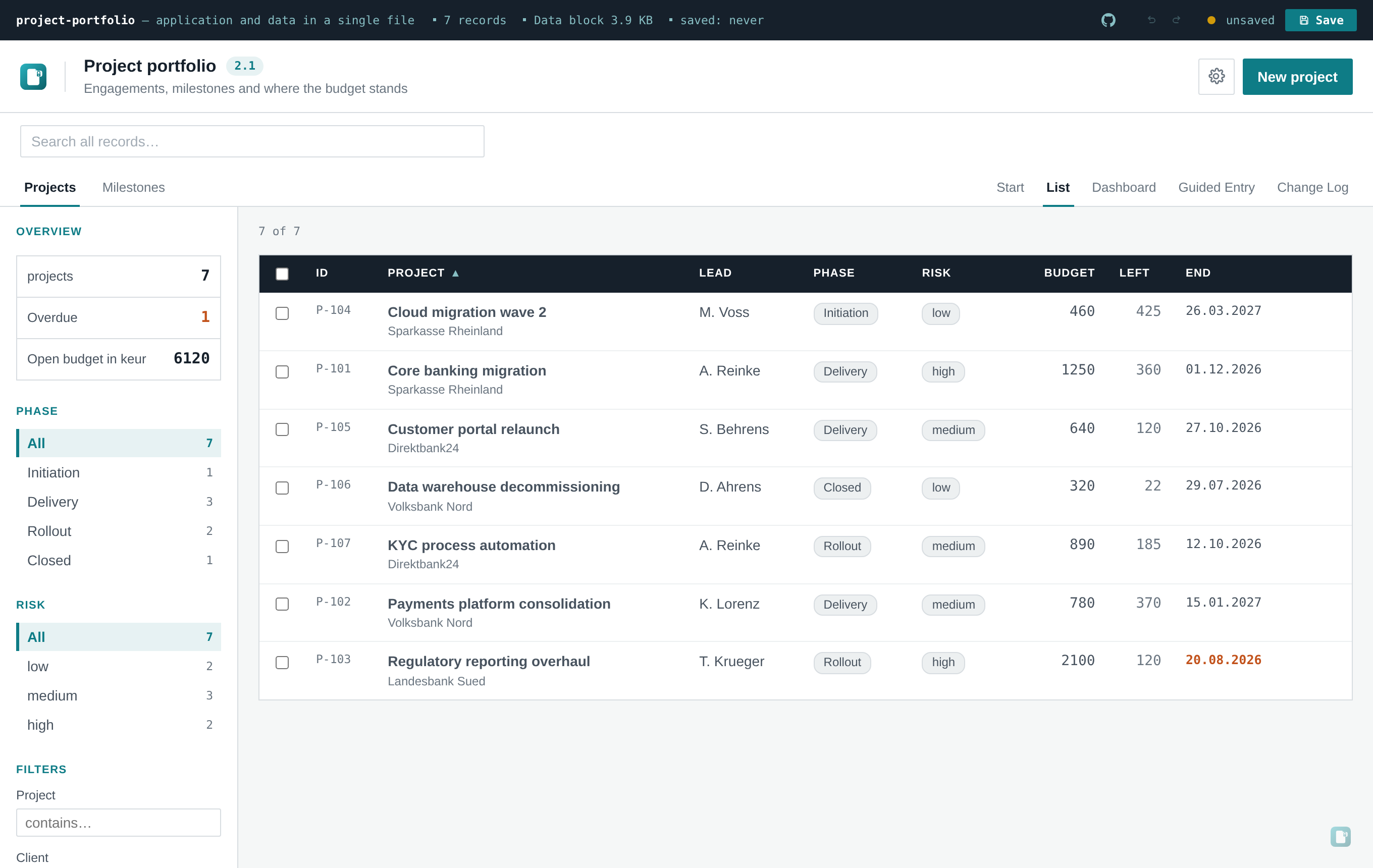Viewport: 1373px width, 868px height.
Task: Check the box for P-101 Core banking migration
Action: (282, 371)
